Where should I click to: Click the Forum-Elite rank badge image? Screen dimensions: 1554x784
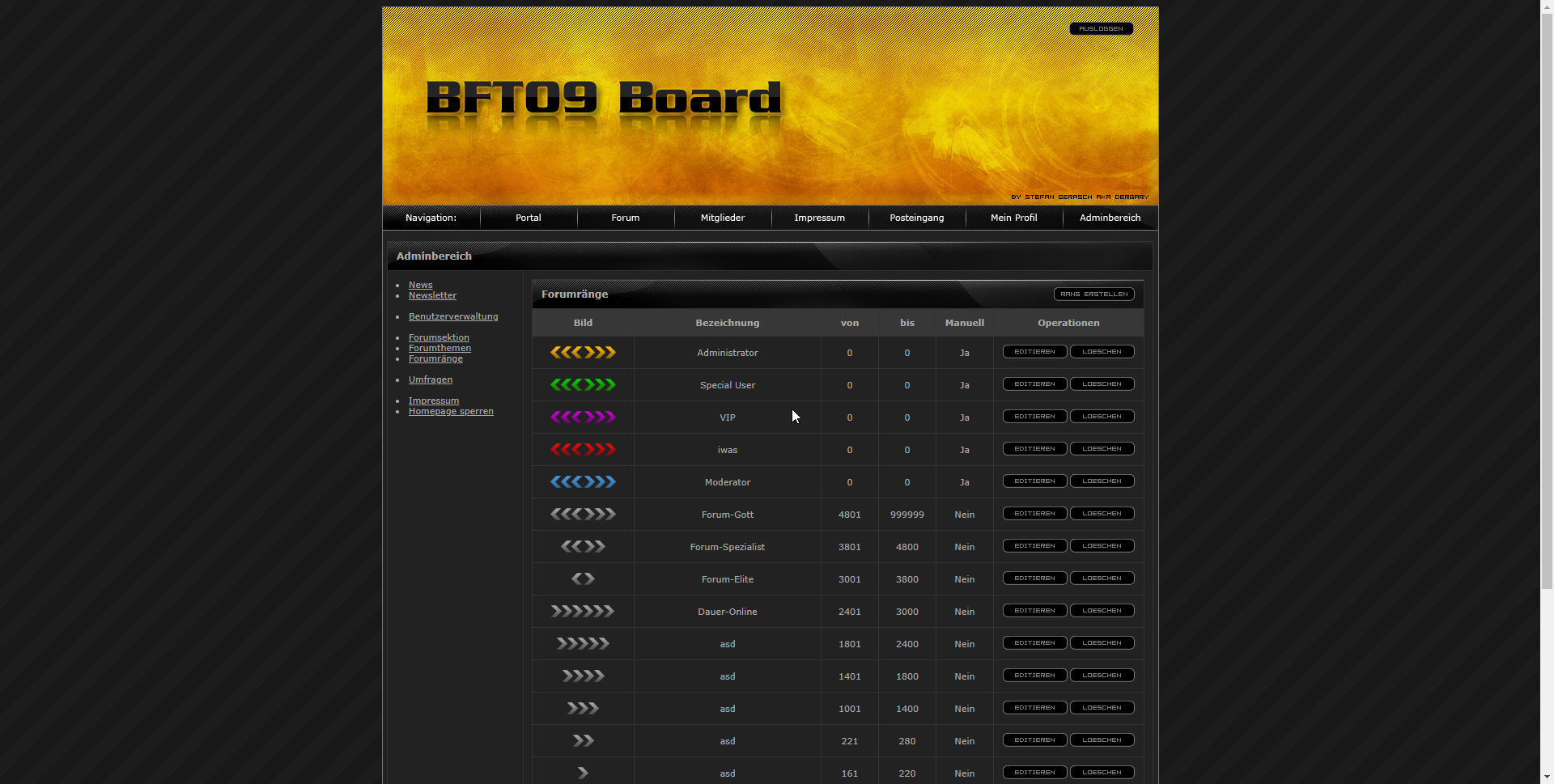pyautogui.click(x=583, y=579)
